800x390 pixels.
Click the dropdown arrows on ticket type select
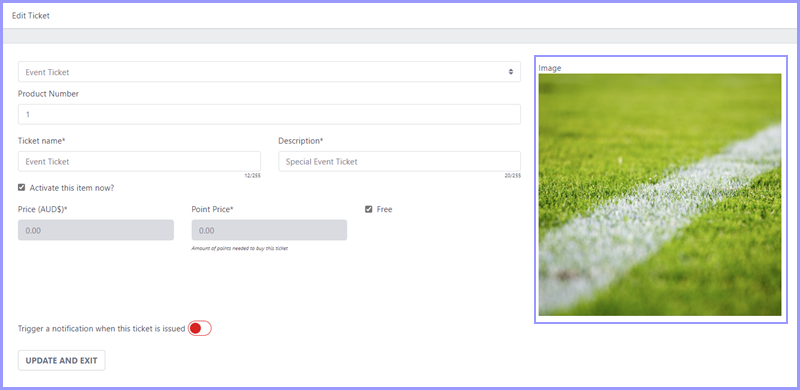point(510,72)
